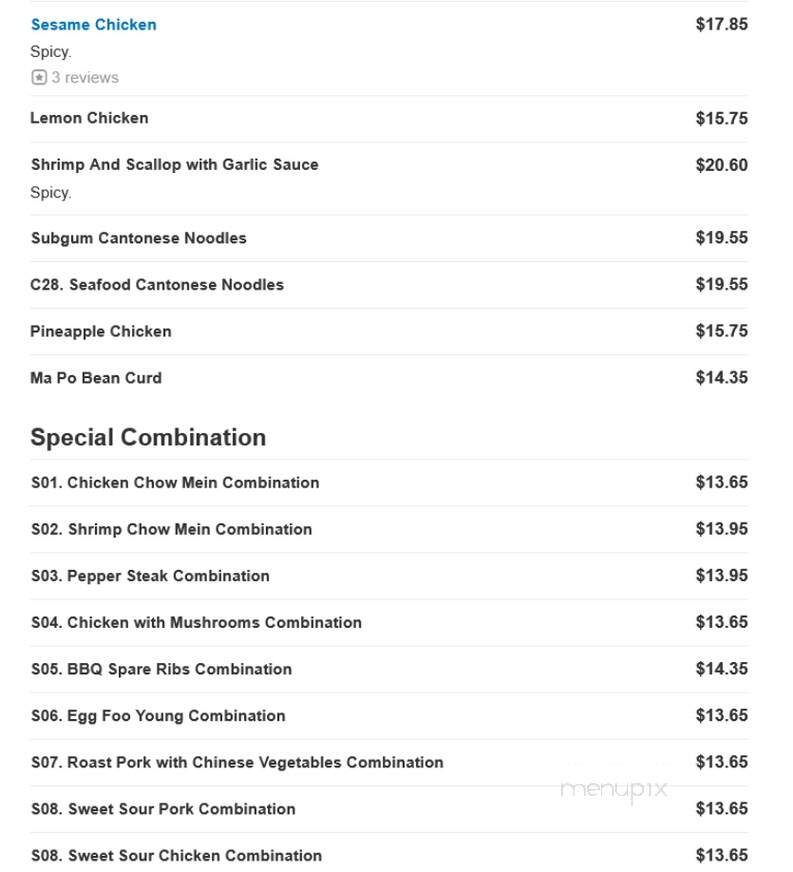Click the star reviews icon

[39, 77]
